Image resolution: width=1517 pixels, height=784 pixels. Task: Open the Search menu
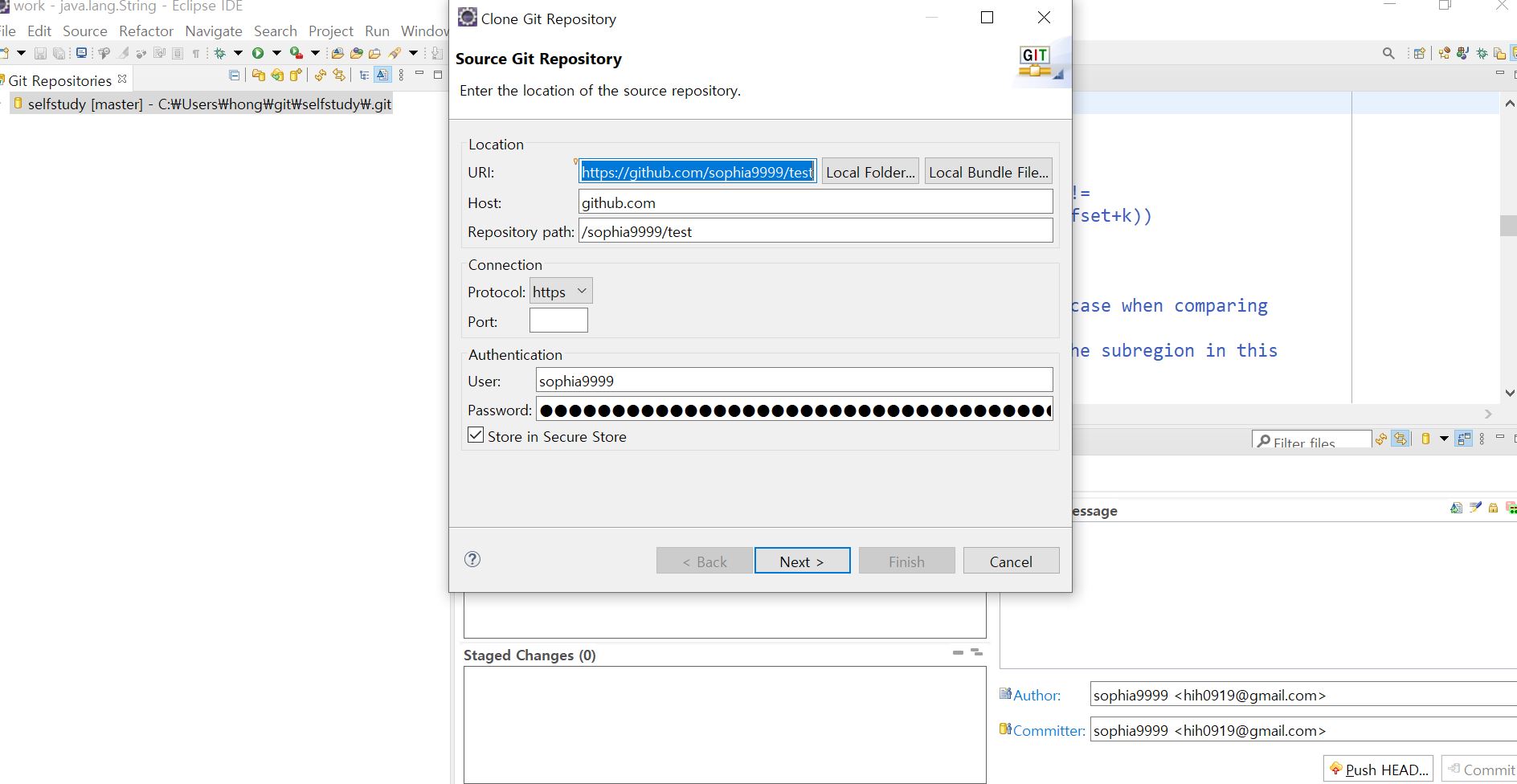[x=276, y=31]
